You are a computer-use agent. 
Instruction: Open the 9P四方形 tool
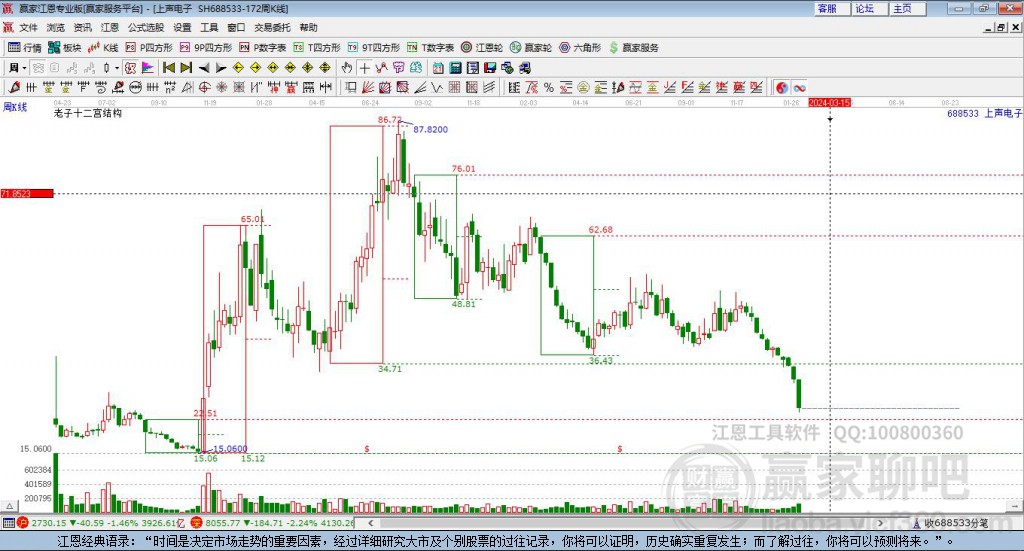[205, 48]
